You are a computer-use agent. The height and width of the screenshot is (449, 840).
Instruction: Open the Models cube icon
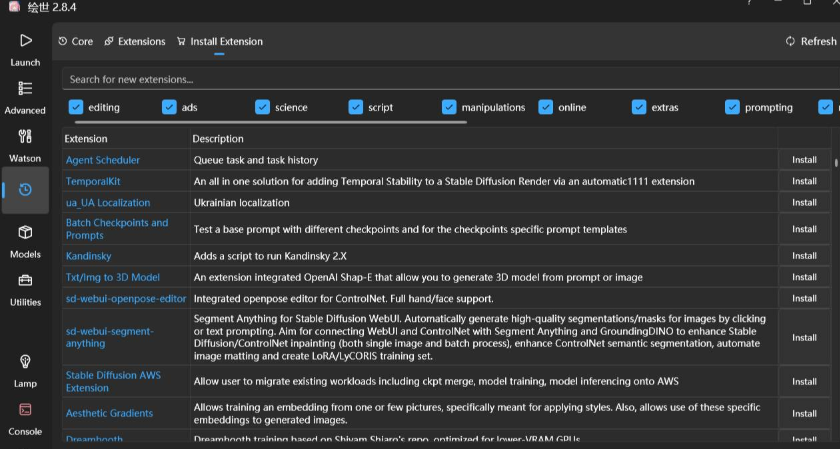point(25,233)
